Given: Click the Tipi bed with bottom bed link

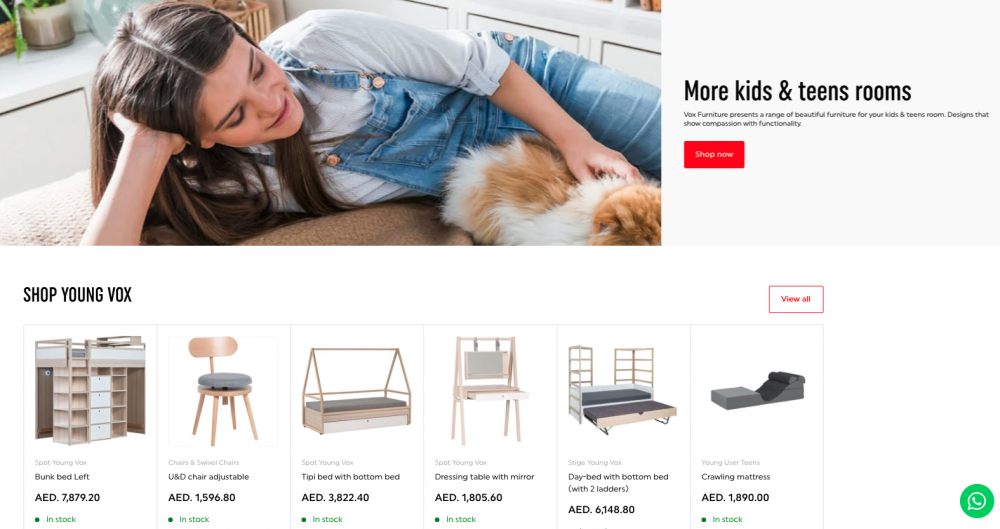Looking at the screenshot, I should tap(350, 477).
